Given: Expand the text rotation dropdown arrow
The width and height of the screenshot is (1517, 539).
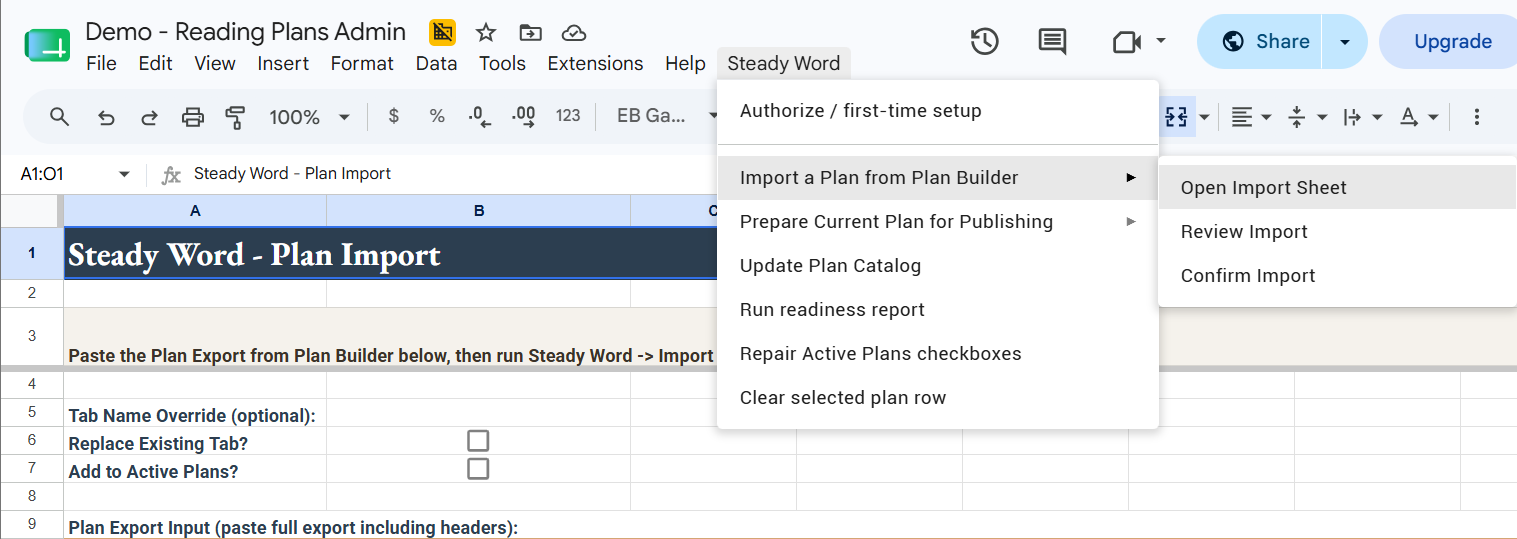Looking at the screenshot, I should pyautogui.click(x=1433, y=117).
